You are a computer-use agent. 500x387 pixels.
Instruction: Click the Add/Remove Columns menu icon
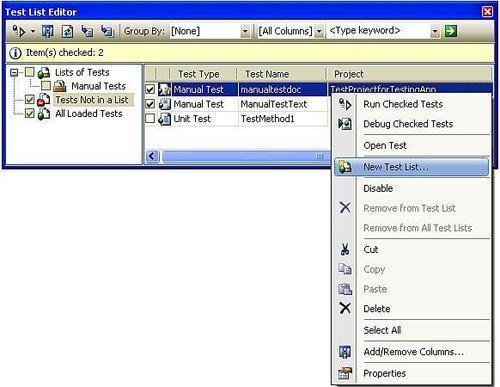[345, 352]
